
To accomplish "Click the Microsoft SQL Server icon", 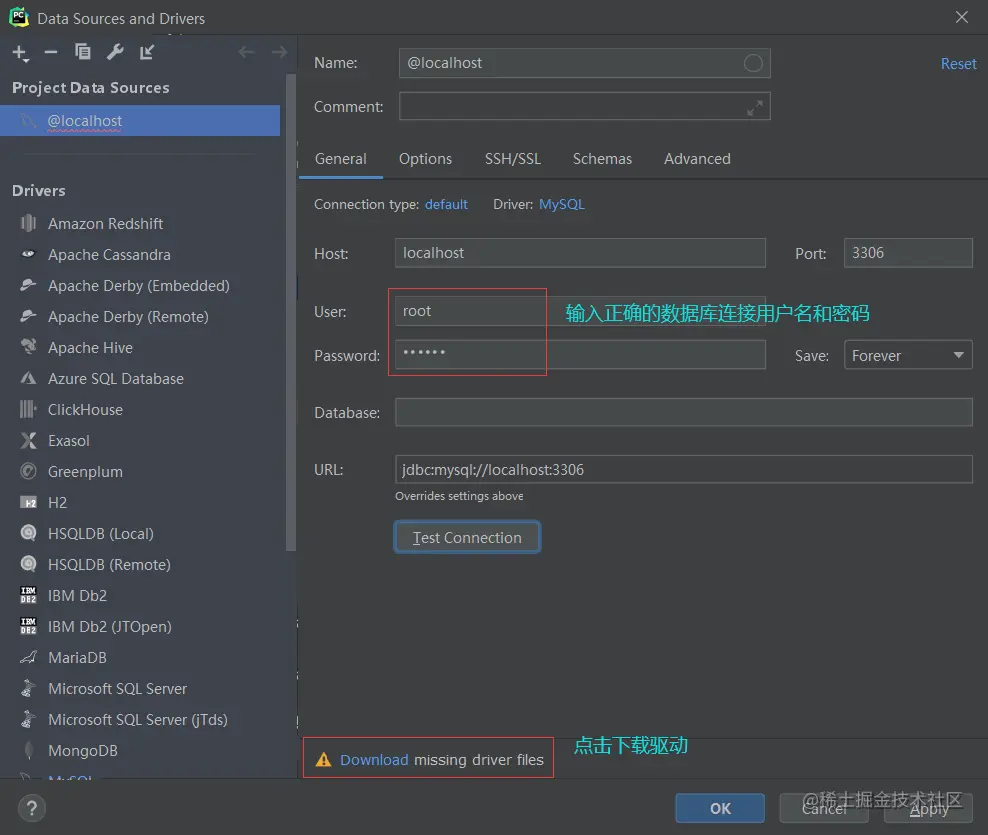I will tap(28, 688).
